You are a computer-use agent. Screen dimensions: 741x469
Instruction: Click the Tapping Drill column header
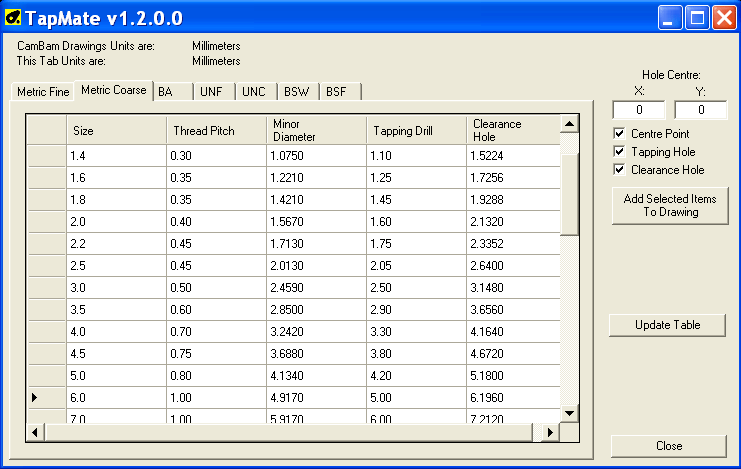tap(416, 130)
